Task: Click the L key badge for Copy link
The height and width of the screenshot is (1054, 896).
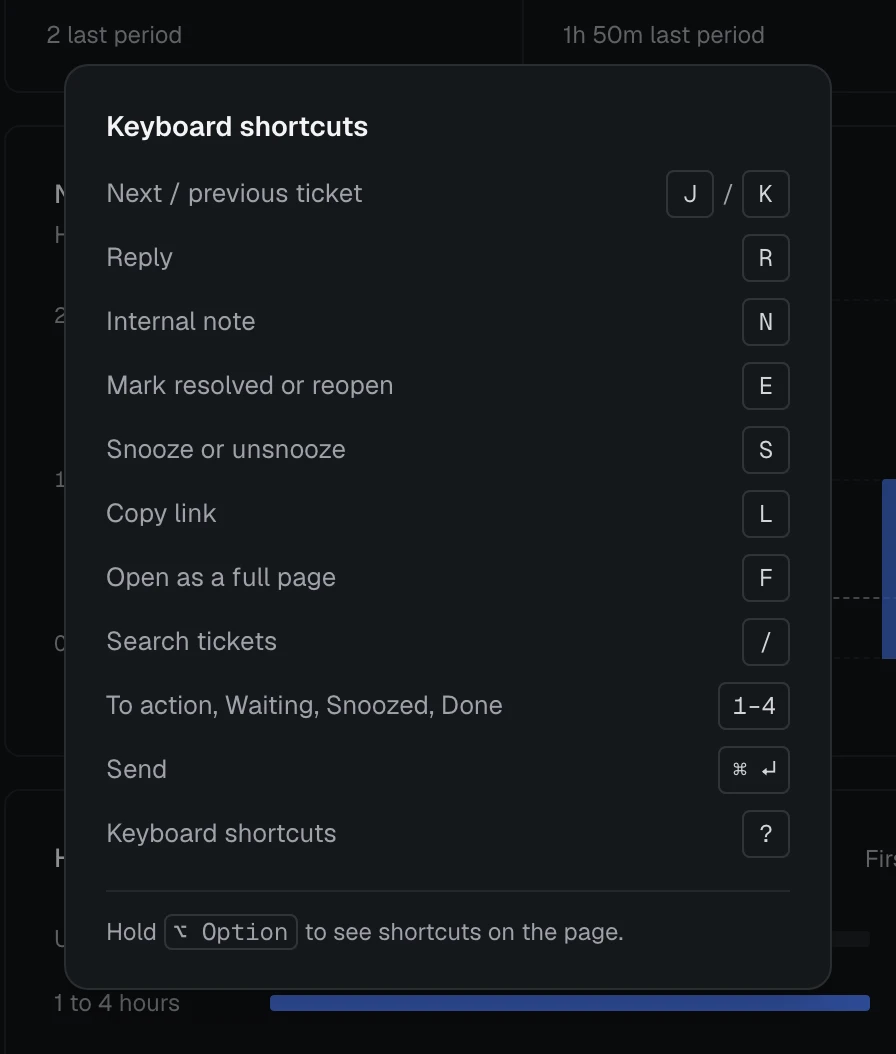Action: [766, 514]
